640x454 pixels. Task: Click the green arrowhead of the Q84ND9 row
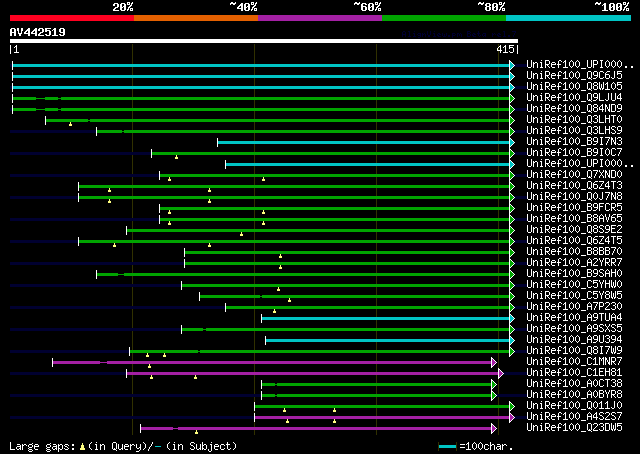[512, 109]
